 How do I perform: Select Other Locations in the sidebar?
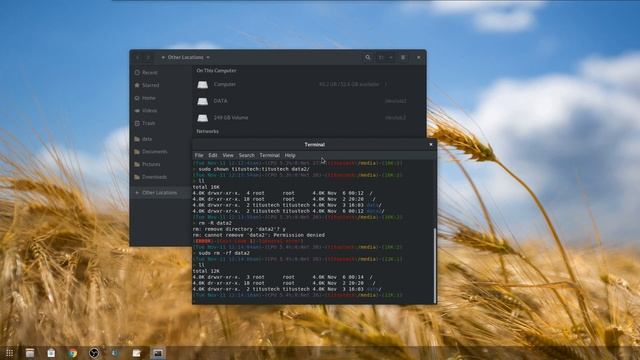[160, 193]
